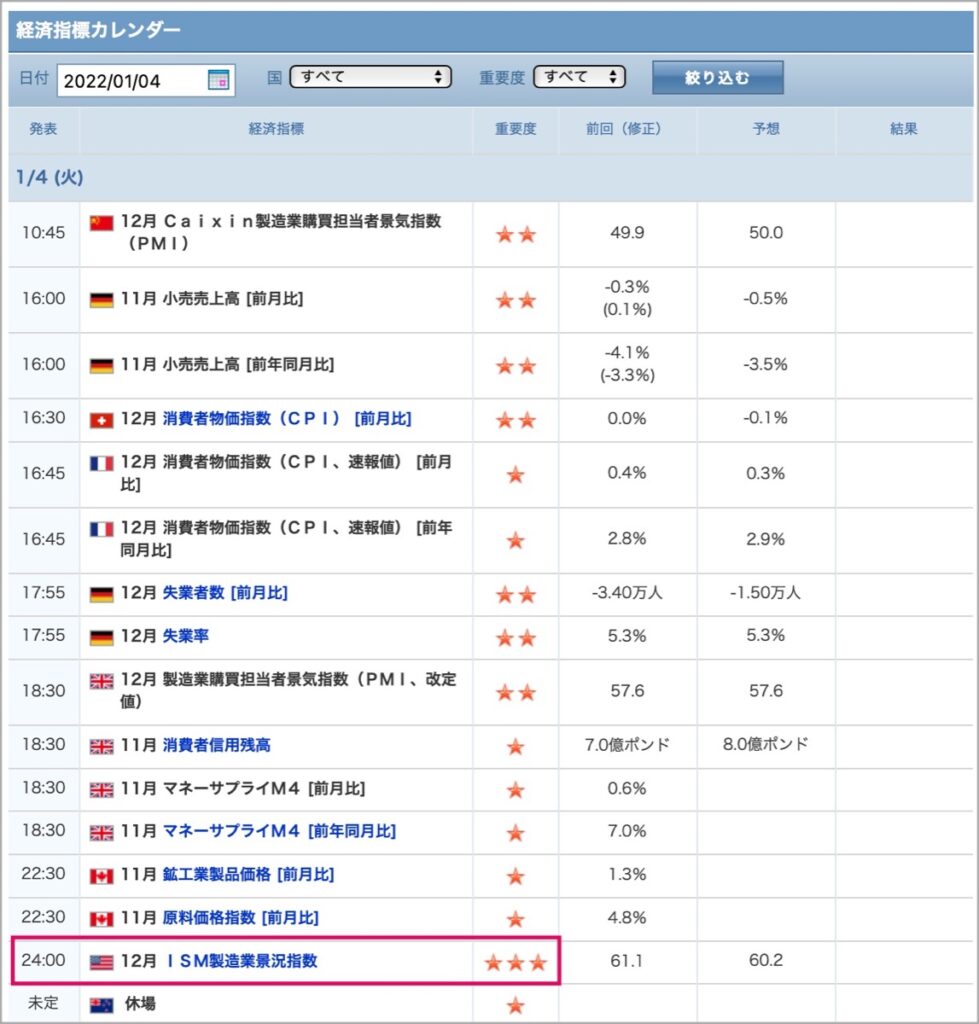Click the 1/4 (火) date row heading

click(x=50, y=178)
